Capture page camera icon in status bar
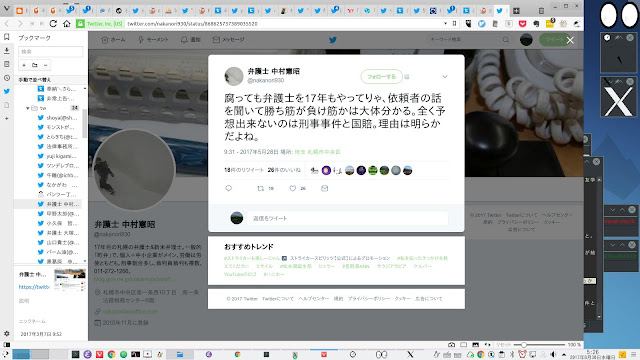 tap(451, 345)
